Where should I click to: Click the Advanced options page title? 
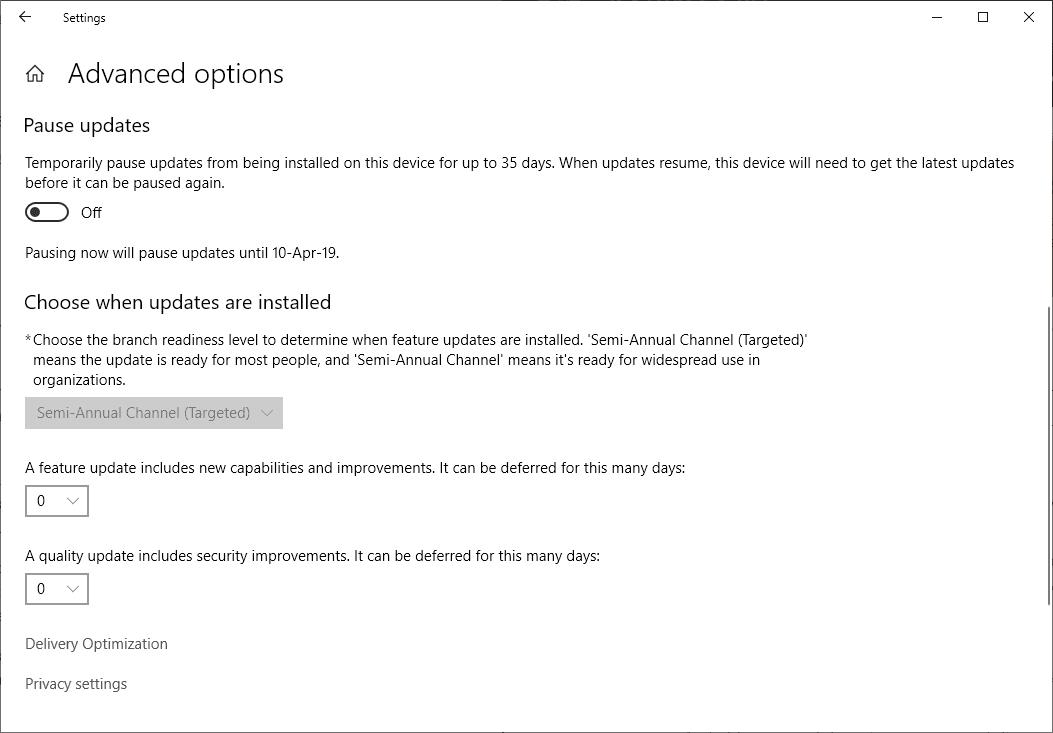coord(176,74)
